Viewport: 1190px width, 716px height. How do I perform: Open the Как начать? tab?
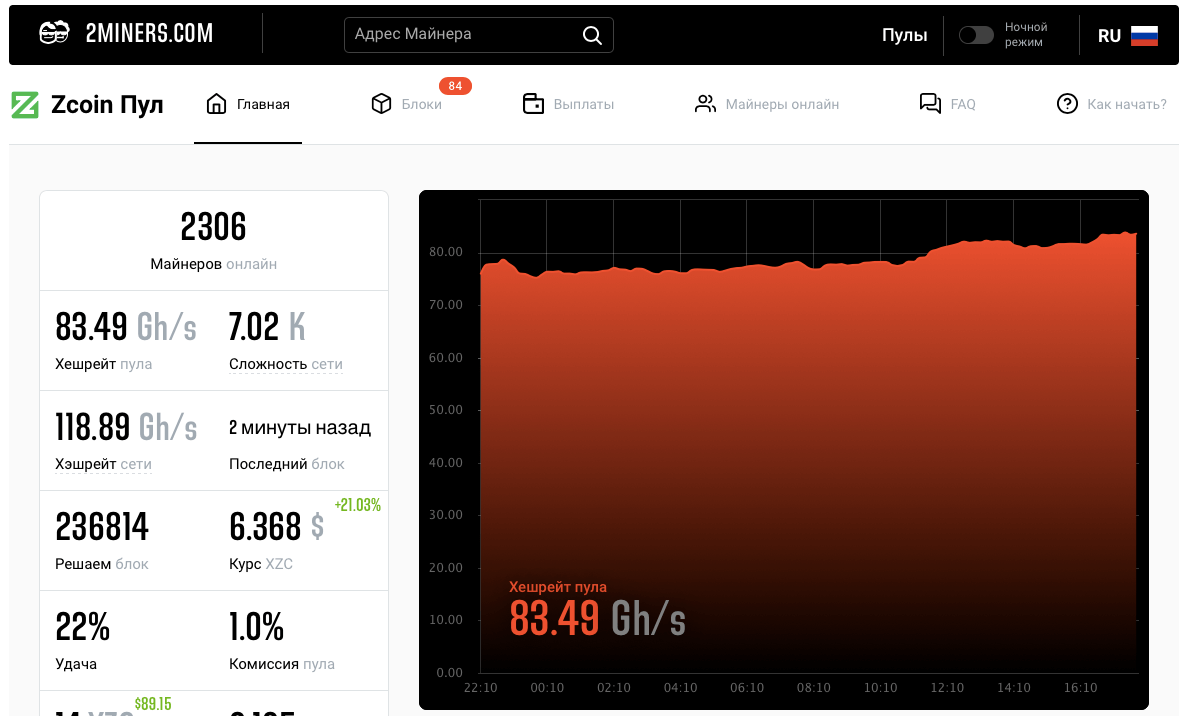(x=1126, y=104)
